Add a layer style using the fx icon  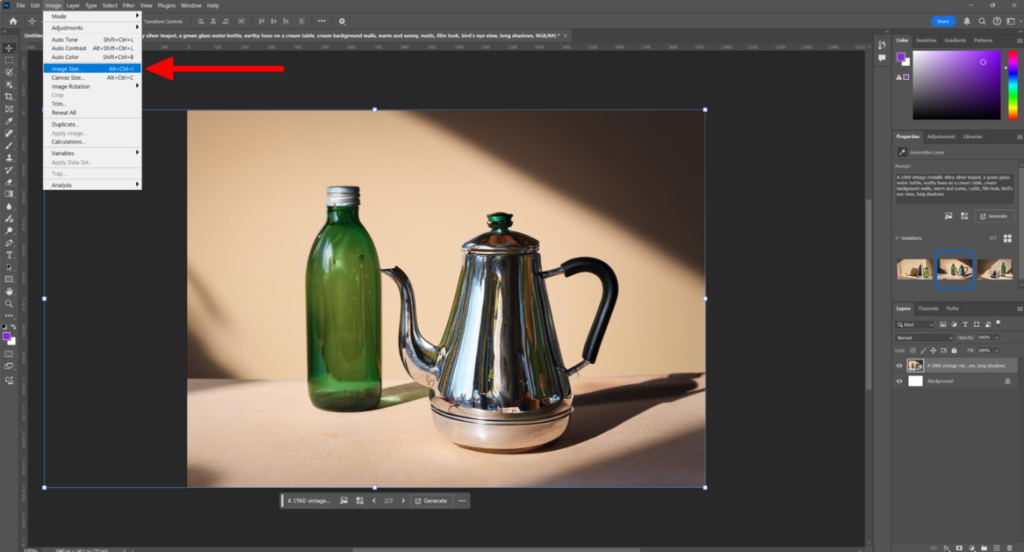point(946,548)
